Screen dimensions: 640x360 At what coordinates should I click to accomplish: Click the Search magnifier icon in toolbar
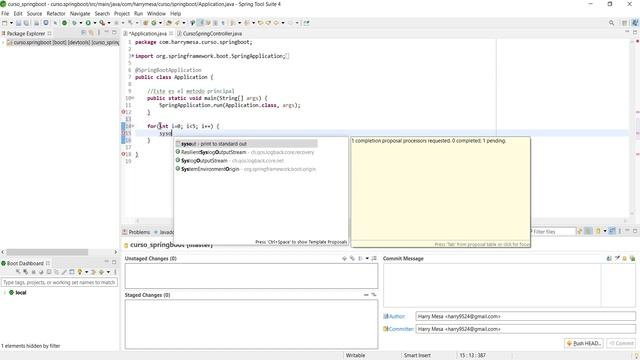click(x=611, y=23)
